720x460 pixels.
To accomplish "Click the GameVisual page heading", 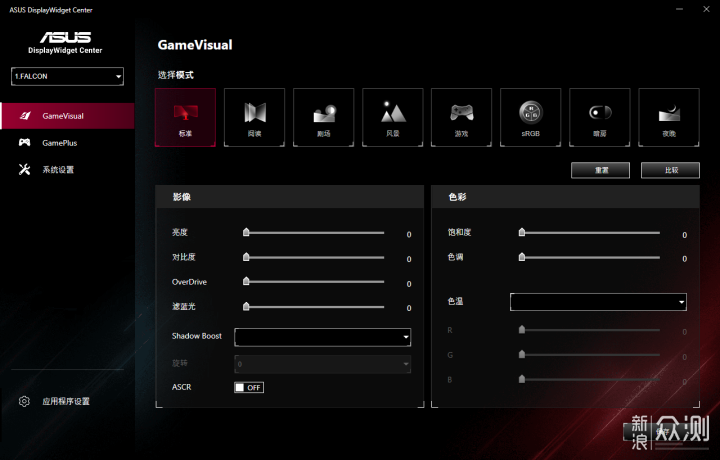I will [x=195, y=45].
